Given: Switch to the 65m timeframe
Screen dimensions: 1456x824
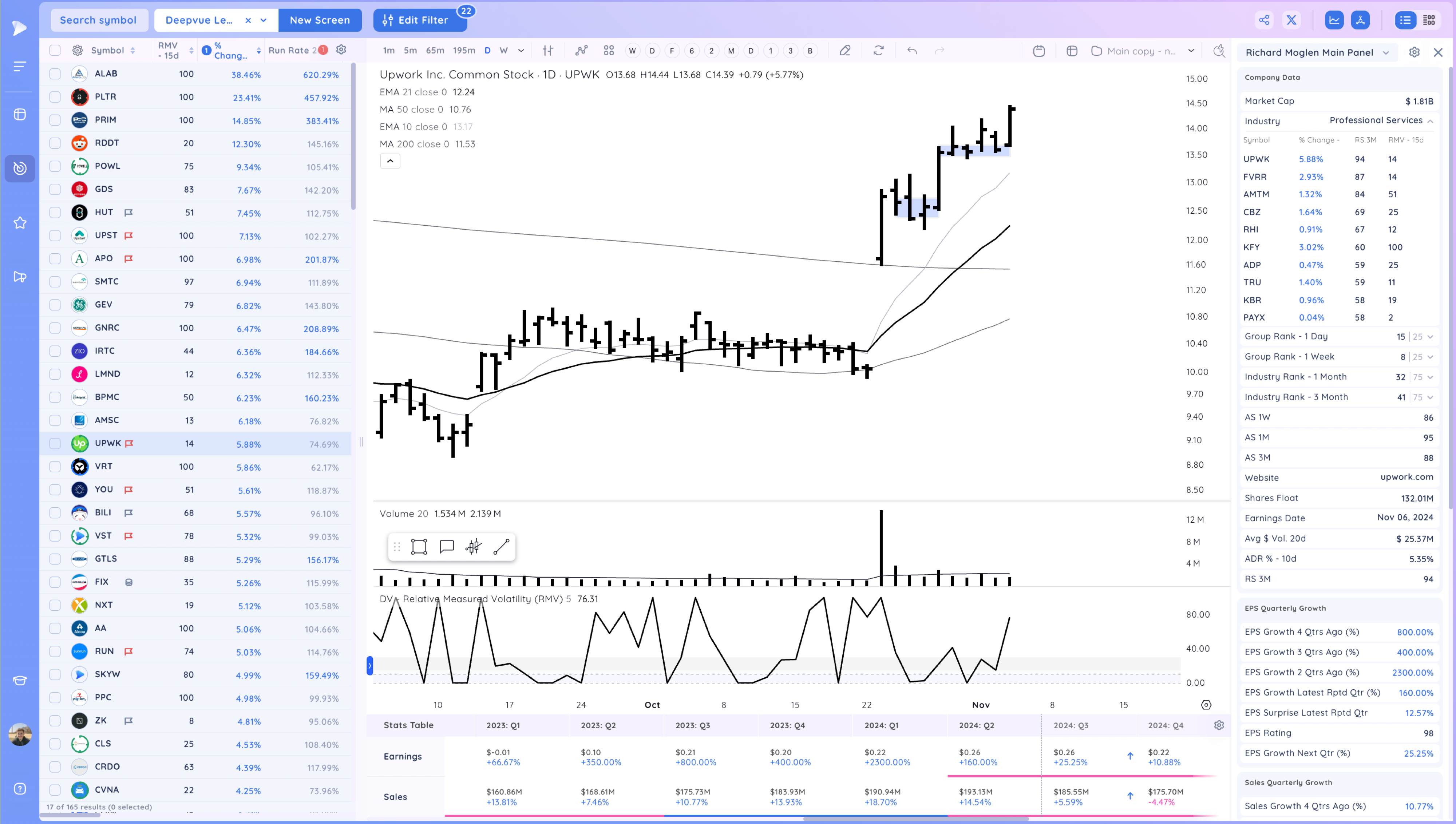Looking at the screenshot, I should [x=435, y=50].
